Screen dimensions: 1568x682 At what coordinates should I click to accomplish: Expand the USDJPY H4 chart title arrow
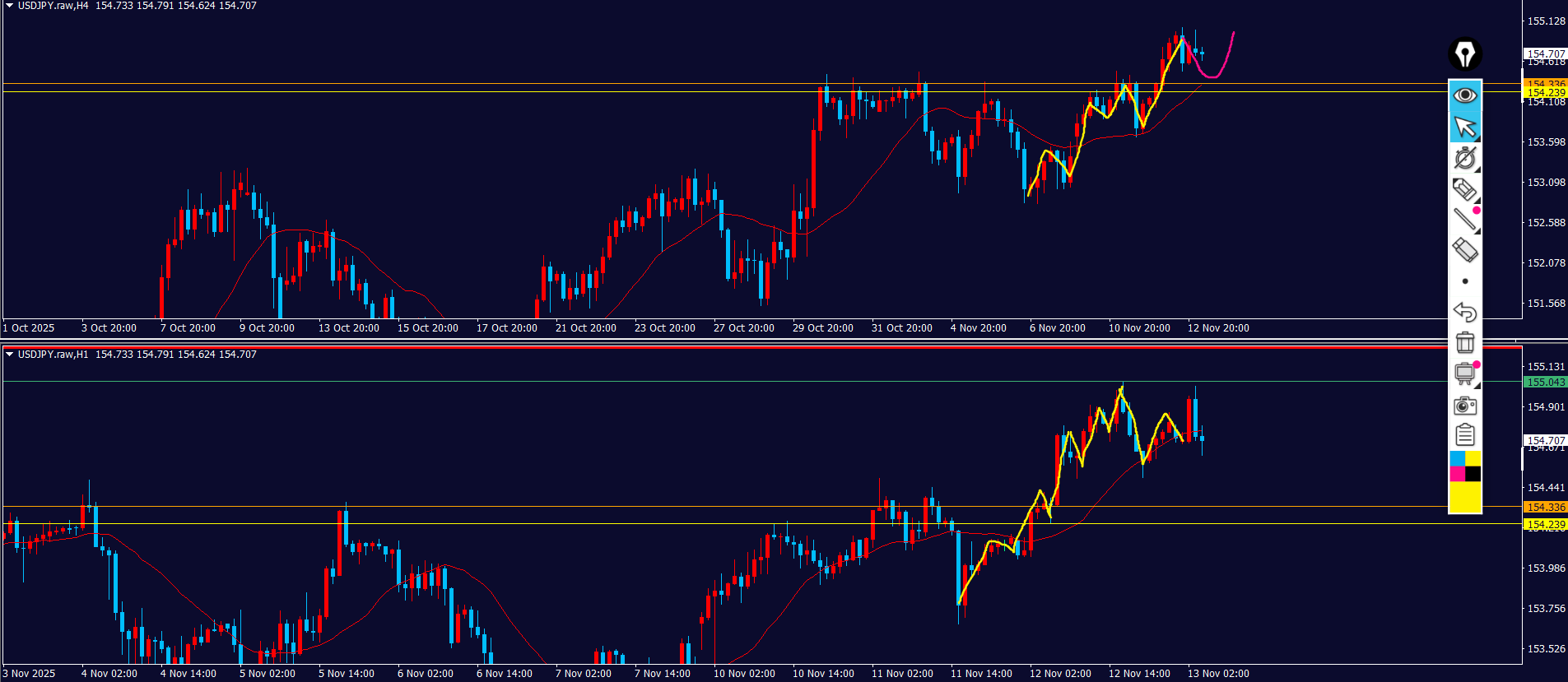point(9,6)
